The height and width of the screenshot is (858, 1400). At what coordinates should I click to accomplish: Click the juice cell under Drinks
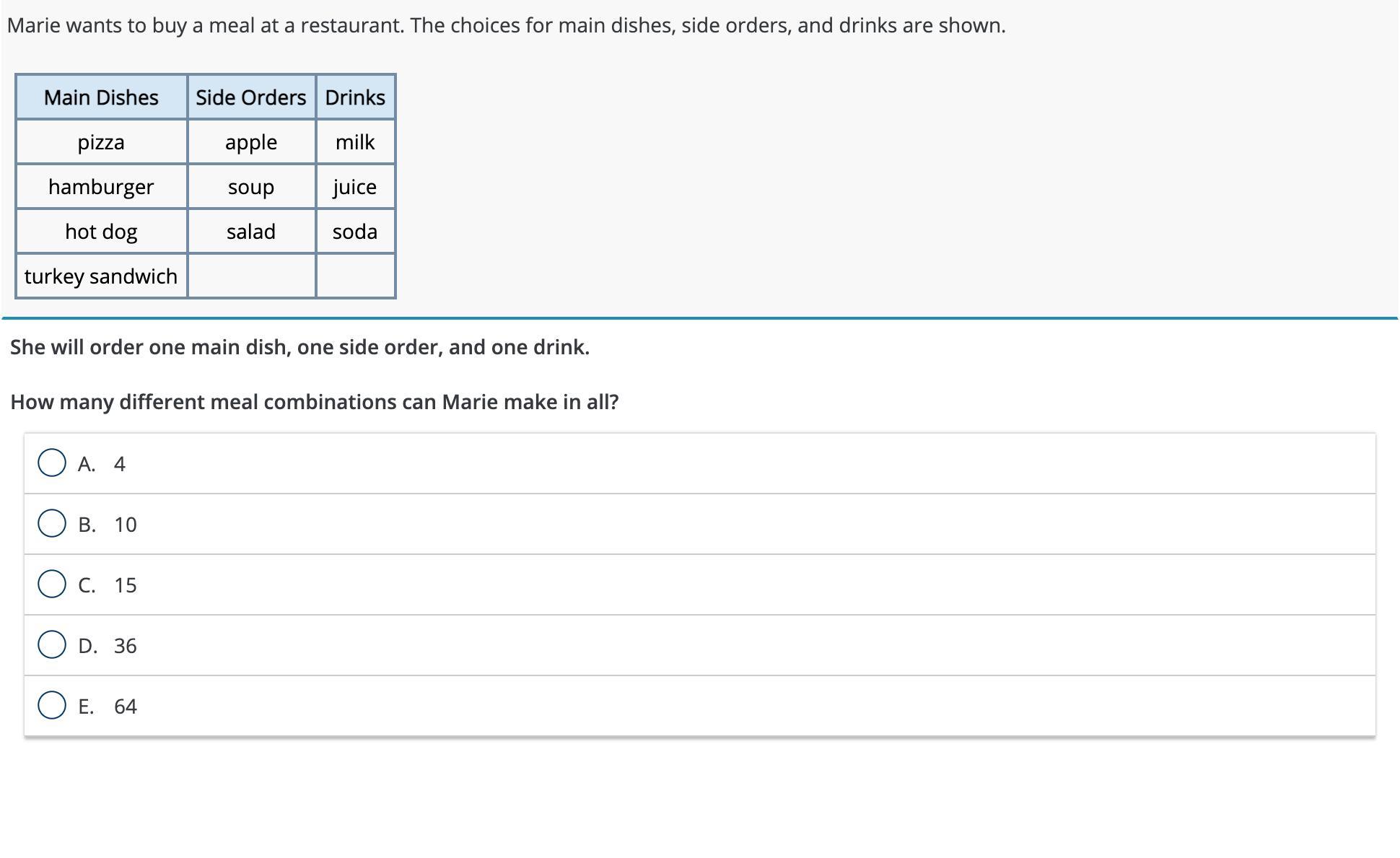pyautogui.click(x=355, y=186)
